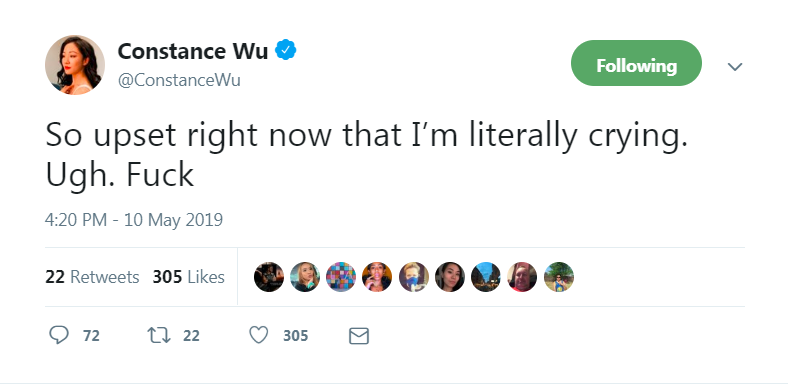
Task: Expand the tweet options chevron menu
Action: pos(735,66)
